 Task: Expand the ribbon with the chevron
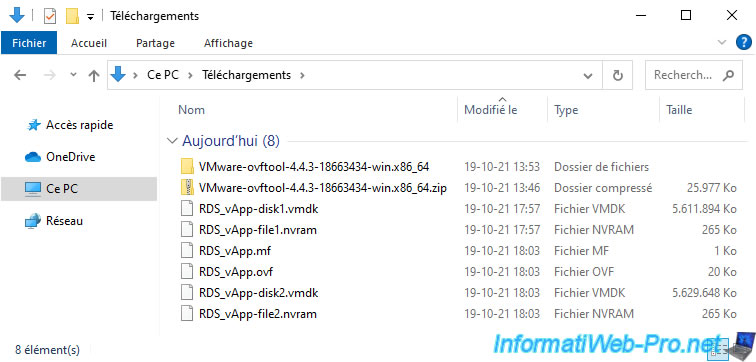pyautogui.click(x=722, y=42)
